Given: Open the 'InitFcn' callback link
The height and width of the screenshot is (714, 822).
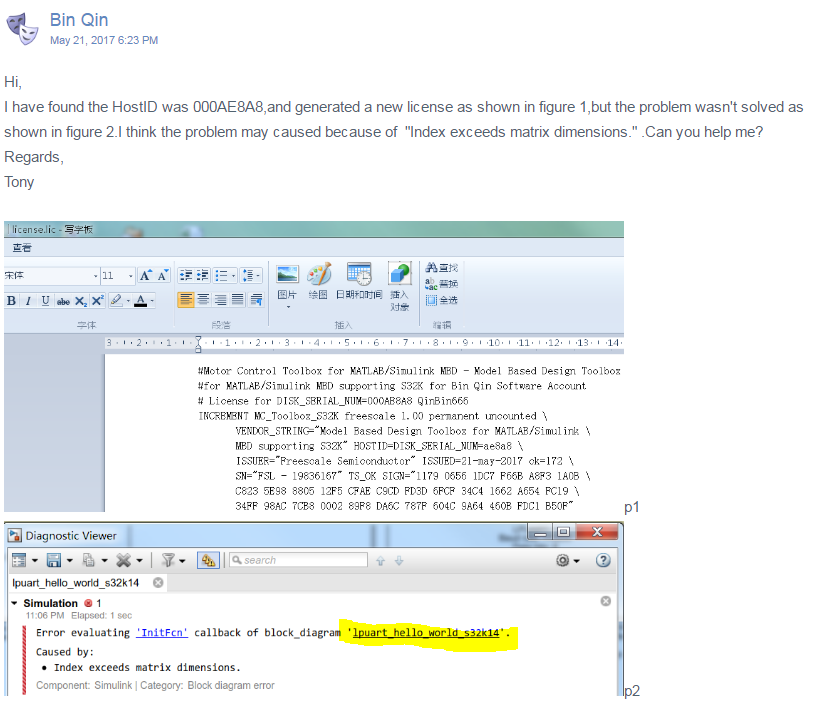Looking at the screenshot, I should [x=161, y=633].
